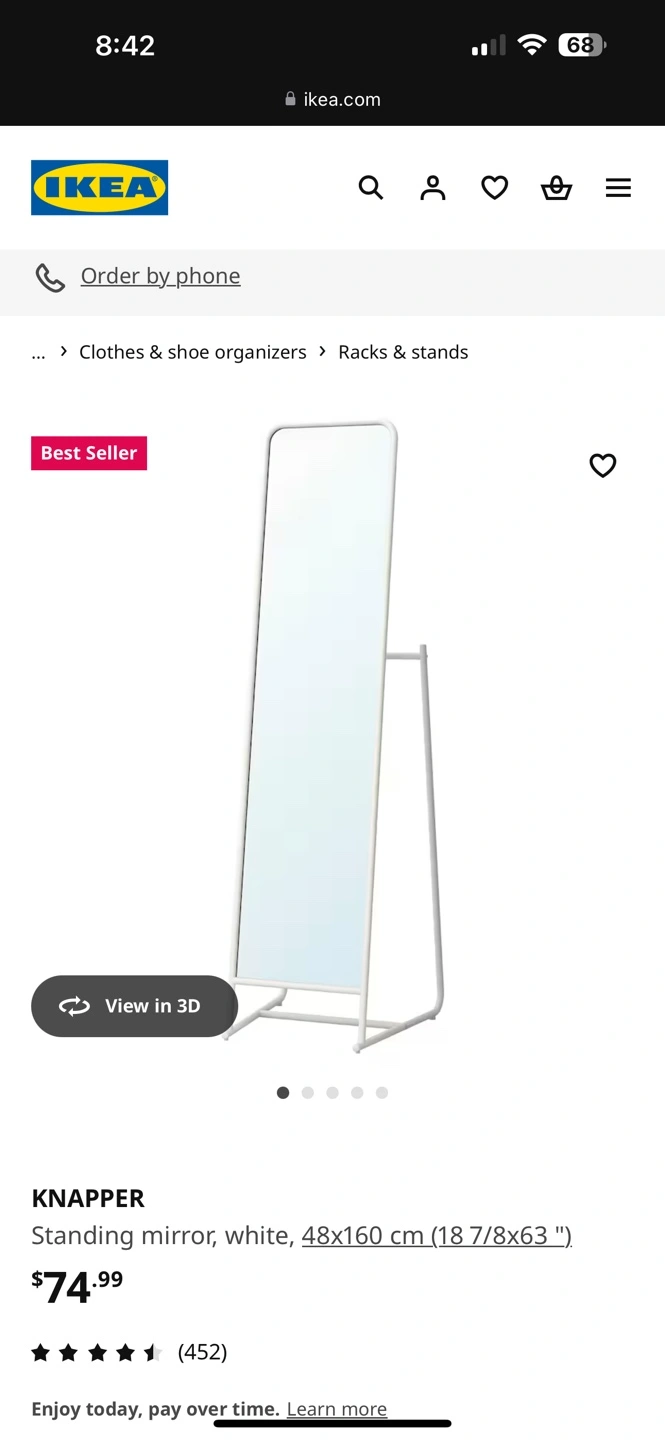
Task: Select the third image carousel dot
Action: [332, 1093]
